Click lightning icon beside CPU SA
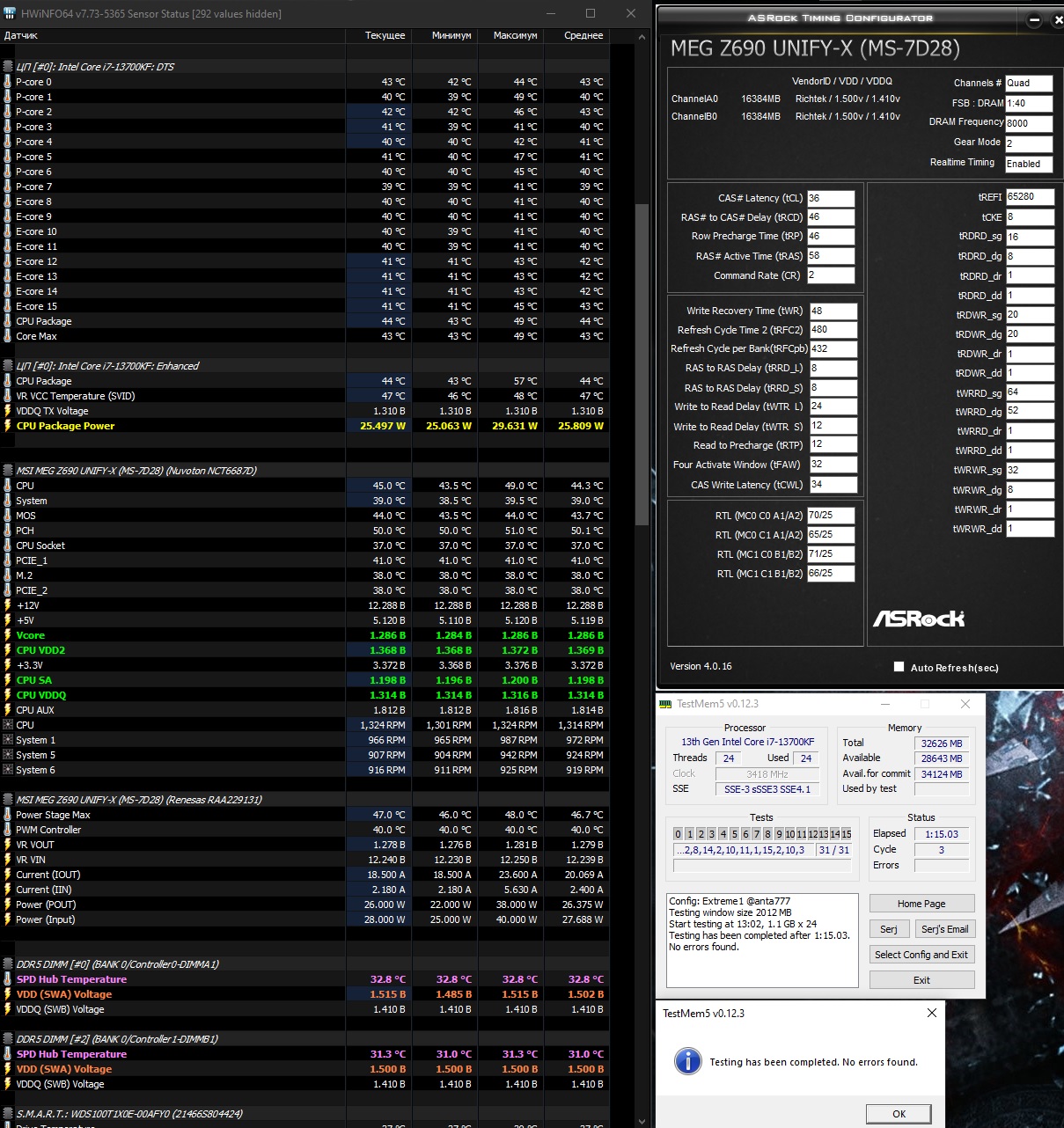This screenshot has height=1128, width=1064. pyautogui.click(x=8, y=680)
